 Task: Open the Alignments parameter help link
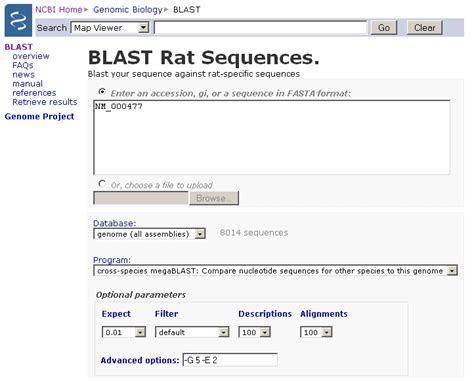coord(324,314)
